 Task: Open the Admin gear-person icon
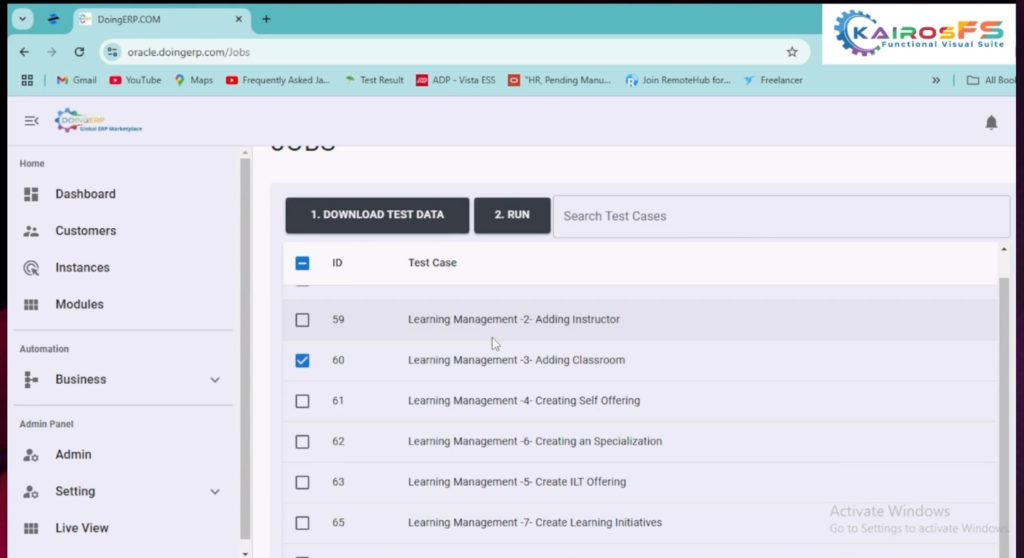pos(31,455)
